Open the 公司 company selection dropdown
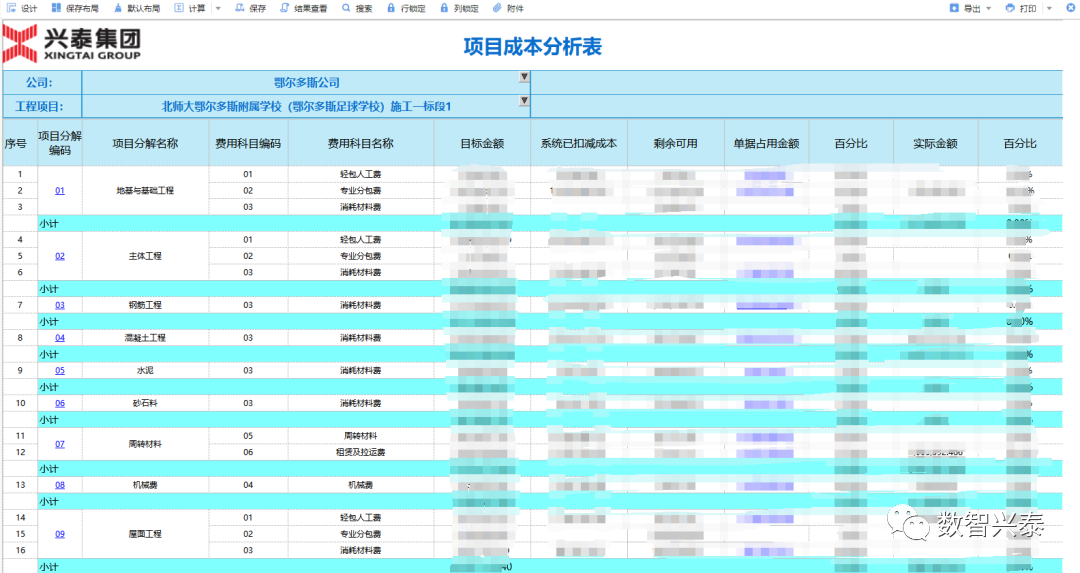Screen dimensions: 1080x573 point(523,78)
